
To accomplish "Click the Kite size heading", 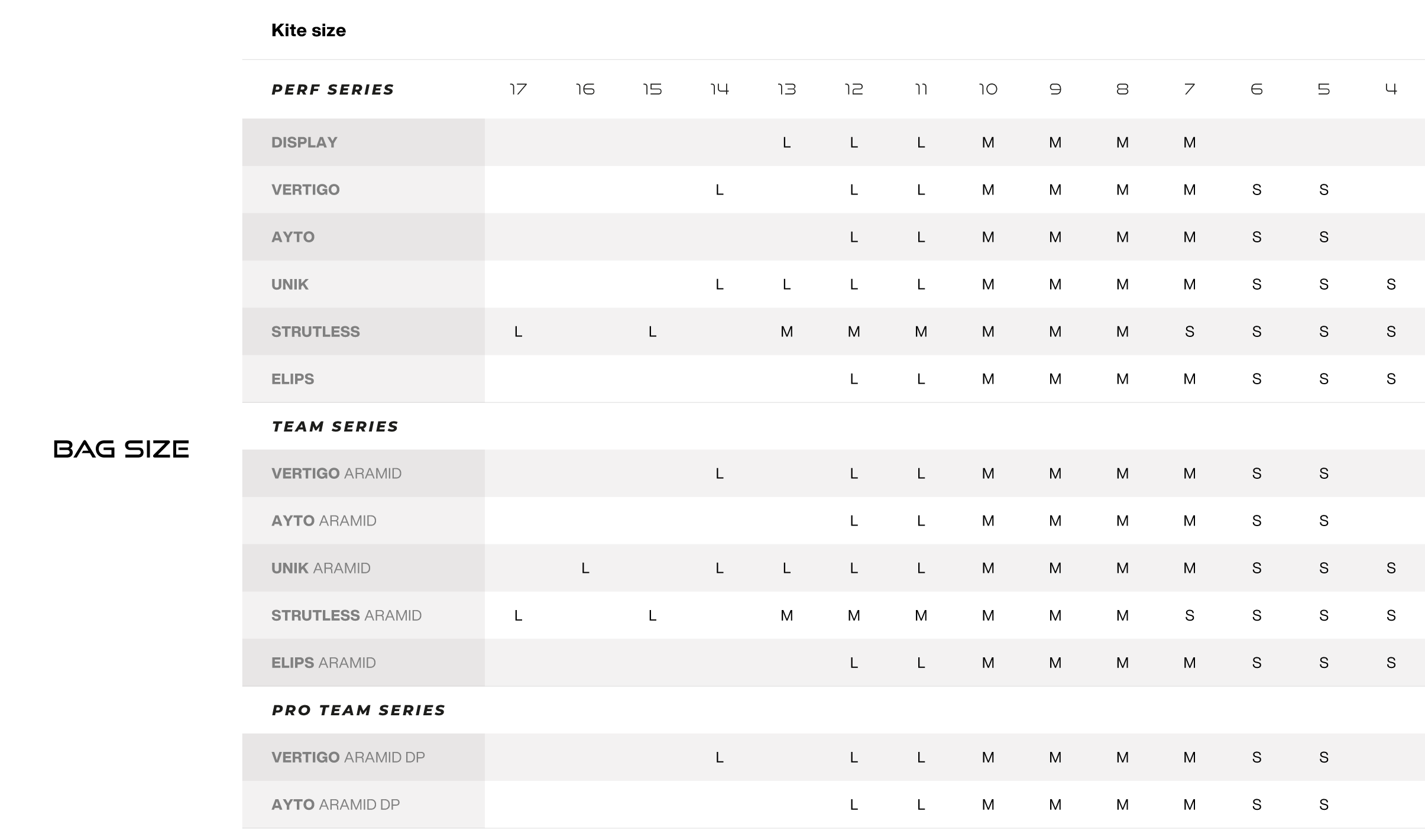I will (x=308, y=30).
